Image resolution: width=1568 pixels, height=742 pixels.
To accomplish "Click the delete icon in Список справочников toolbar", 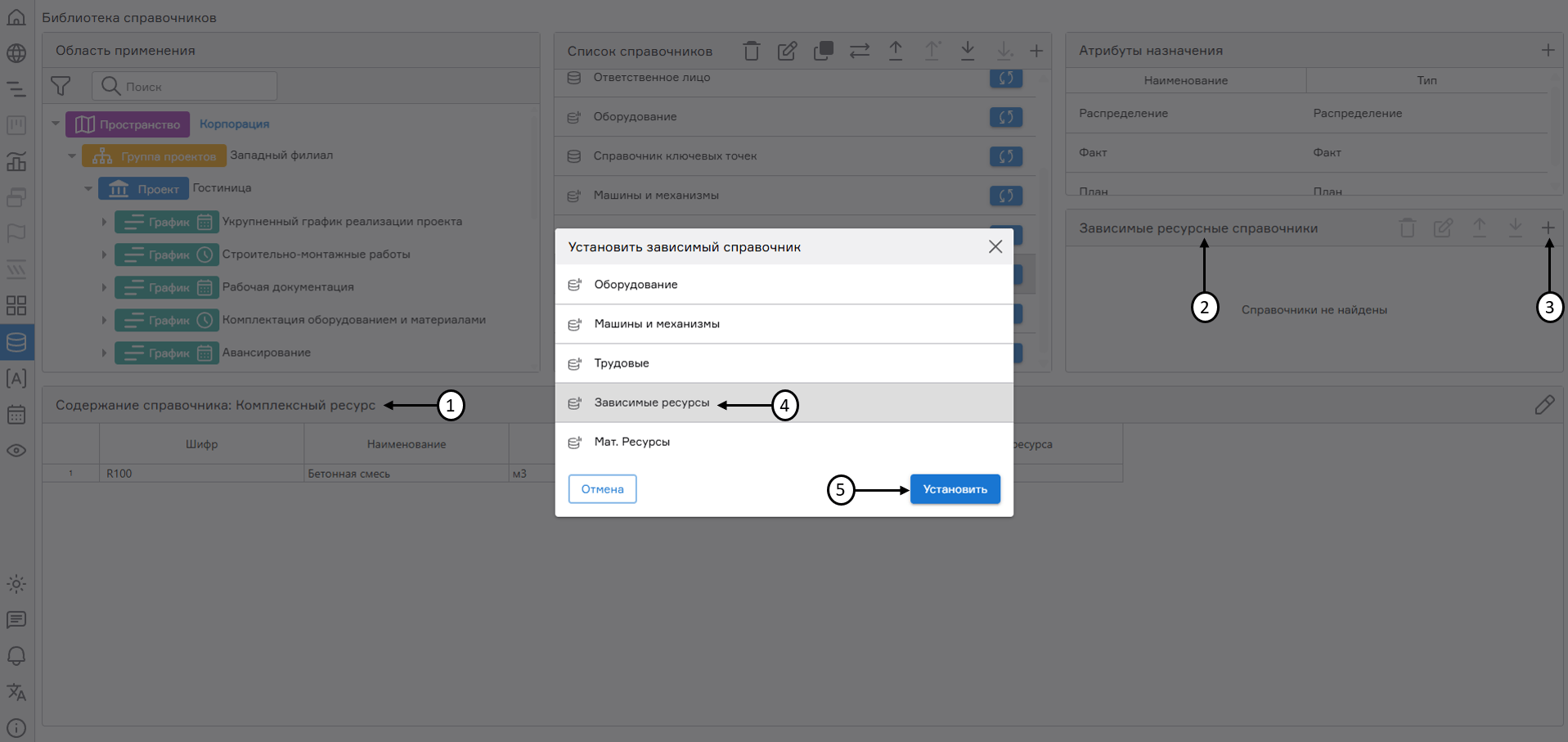I will pos(751,52).
